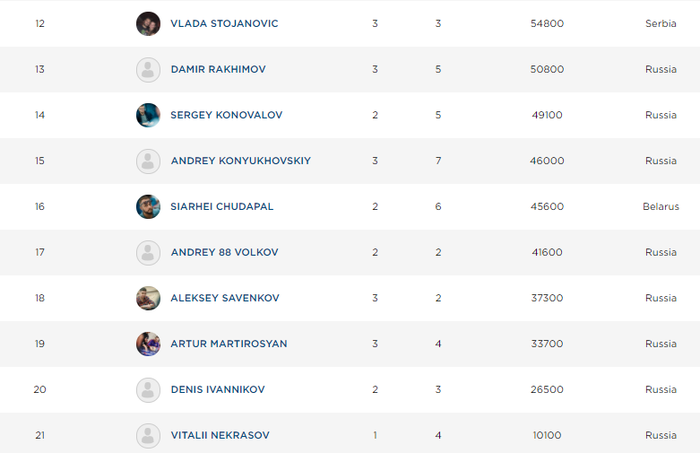Click Sergey Konovalov's profile avatar
This screenshot has width=700, height=453.
(x=148, y=115)
